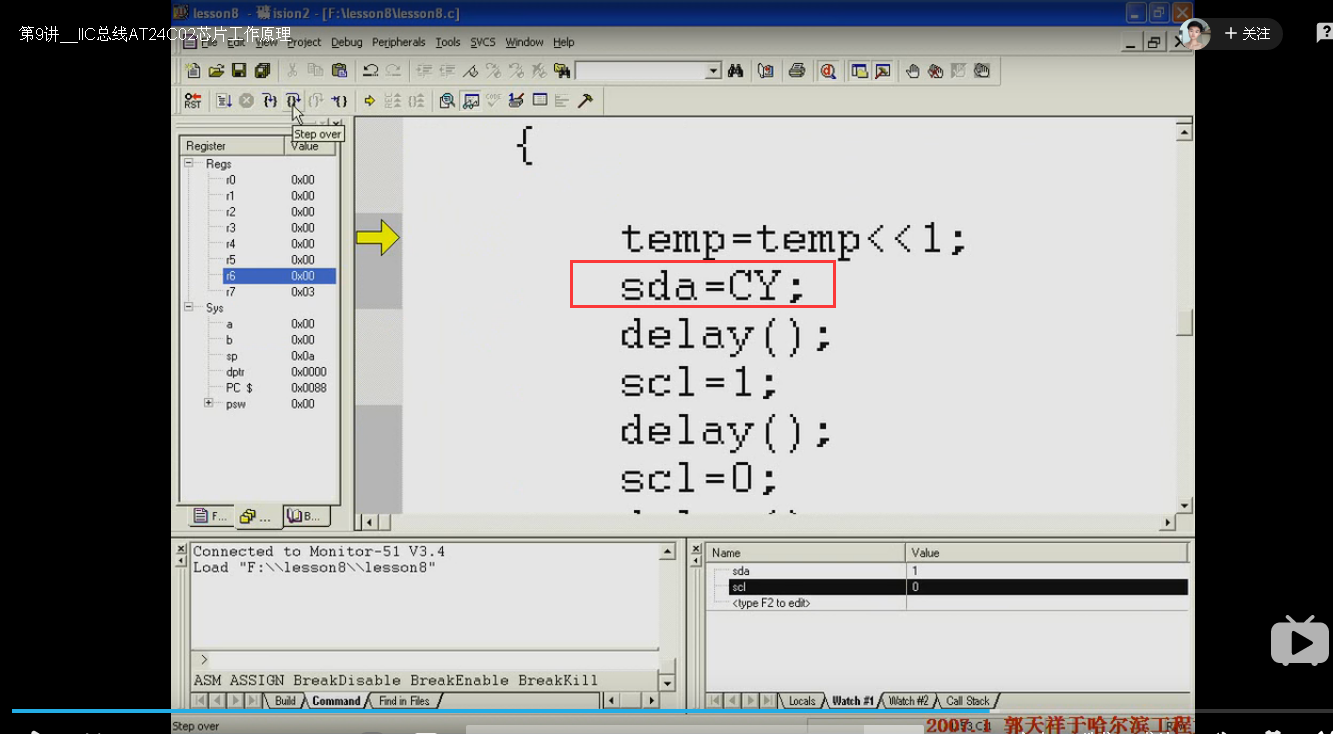Switch to the Watch #2 tab
This screenshot has height=734, width=1333.
909,701
